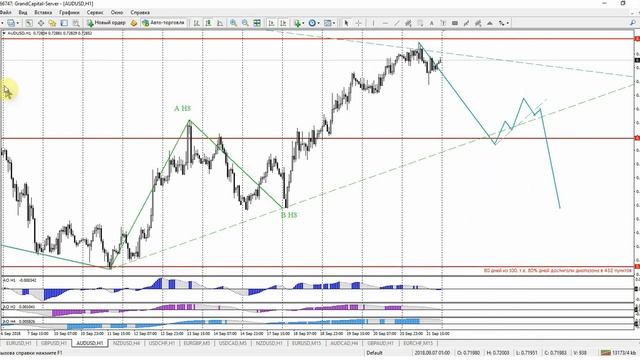Viewport: 640px width, 360px height.
Task: Open the Strategy Tester icon
Action: 76,23
